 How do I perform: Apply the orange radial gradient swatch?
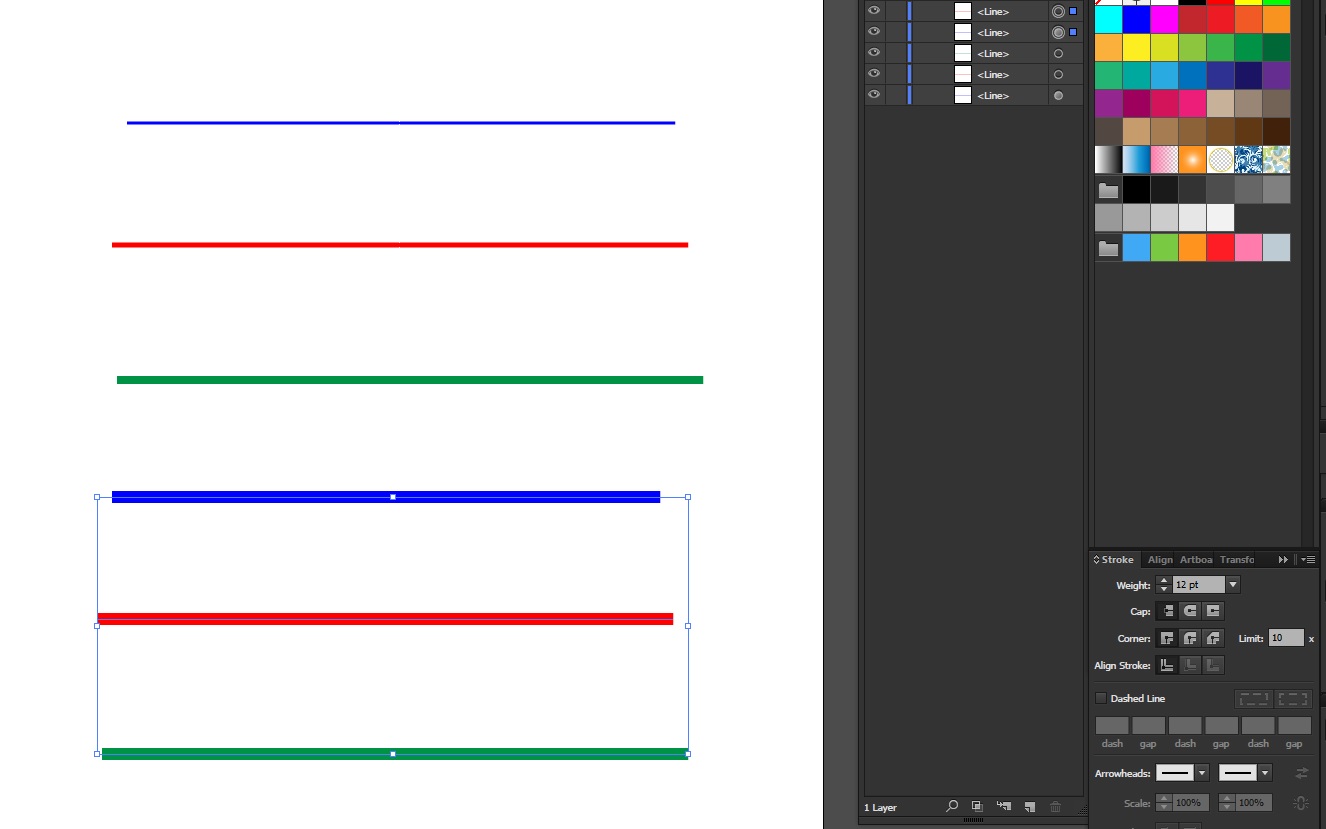pos(1192,159)
